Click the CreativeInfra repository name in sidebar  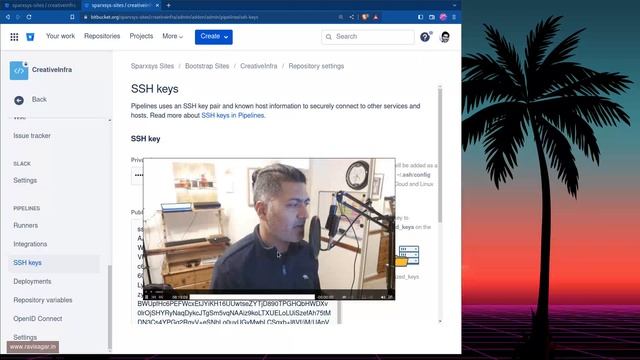click(52, 70)
